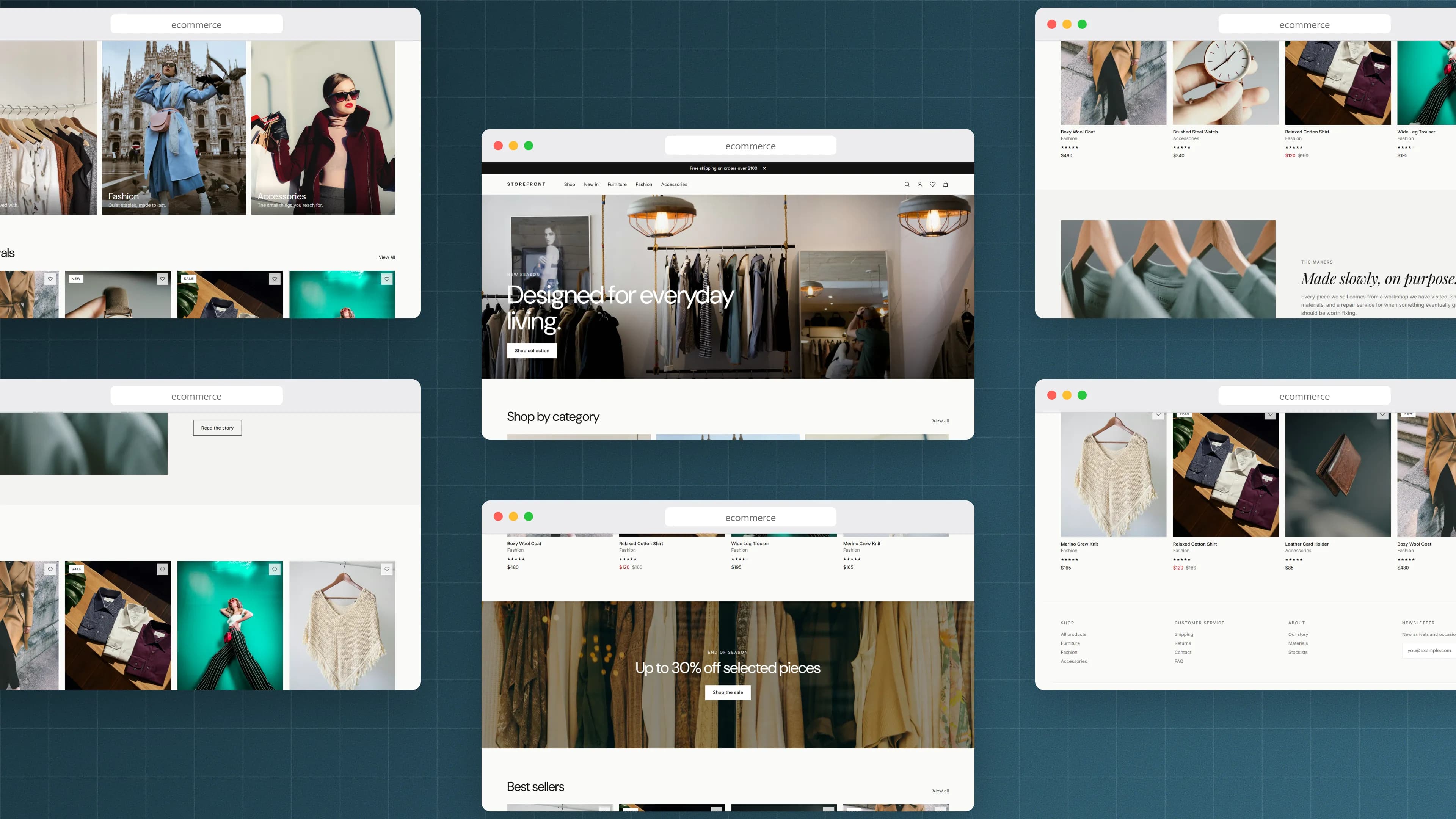The width and height of the screenshot is (1456, 819).
Task: Click the address bar of Read-the-story window
Action: point(197,396)
